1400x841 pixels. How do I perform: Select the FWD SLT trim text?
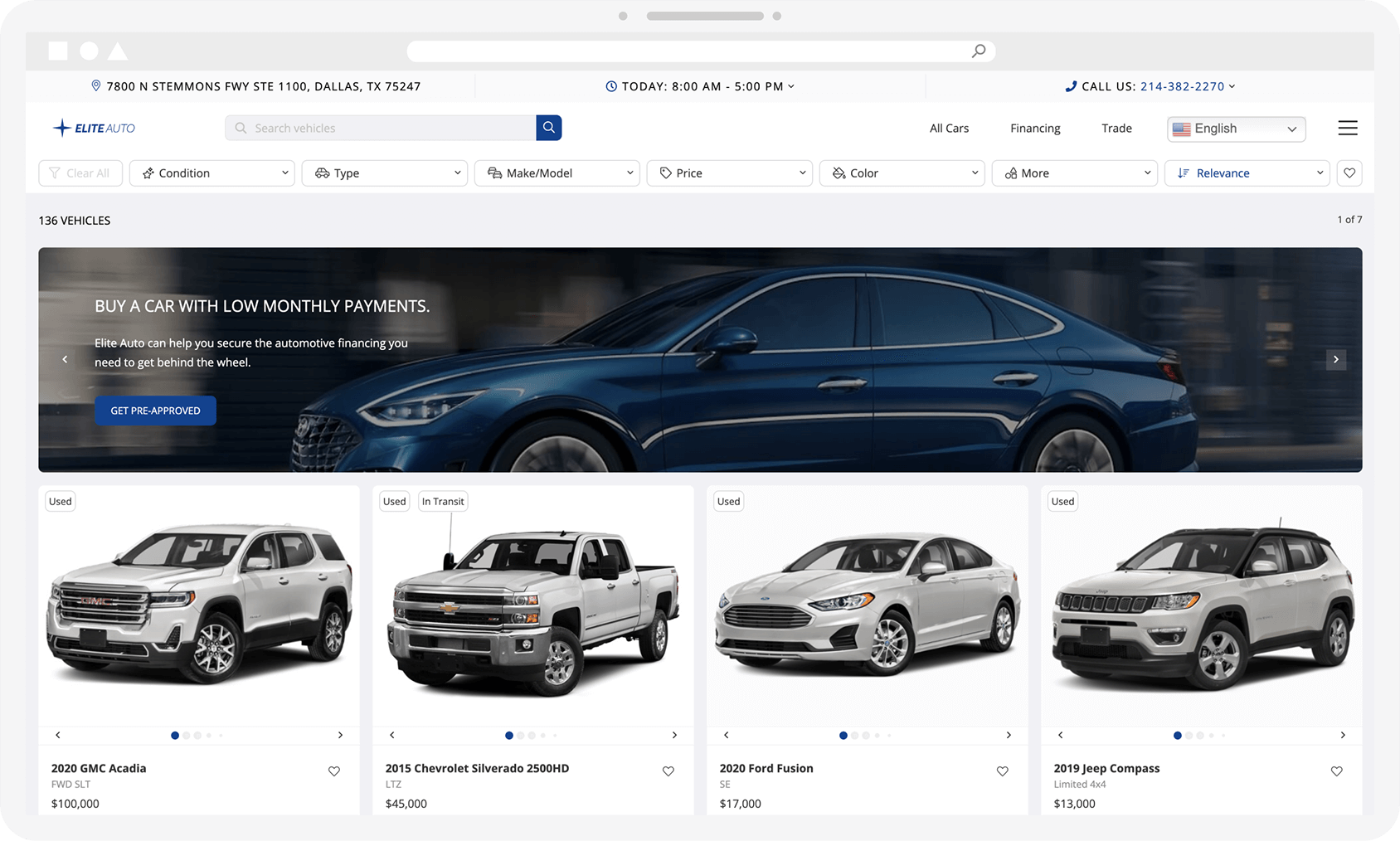(71, 785)
